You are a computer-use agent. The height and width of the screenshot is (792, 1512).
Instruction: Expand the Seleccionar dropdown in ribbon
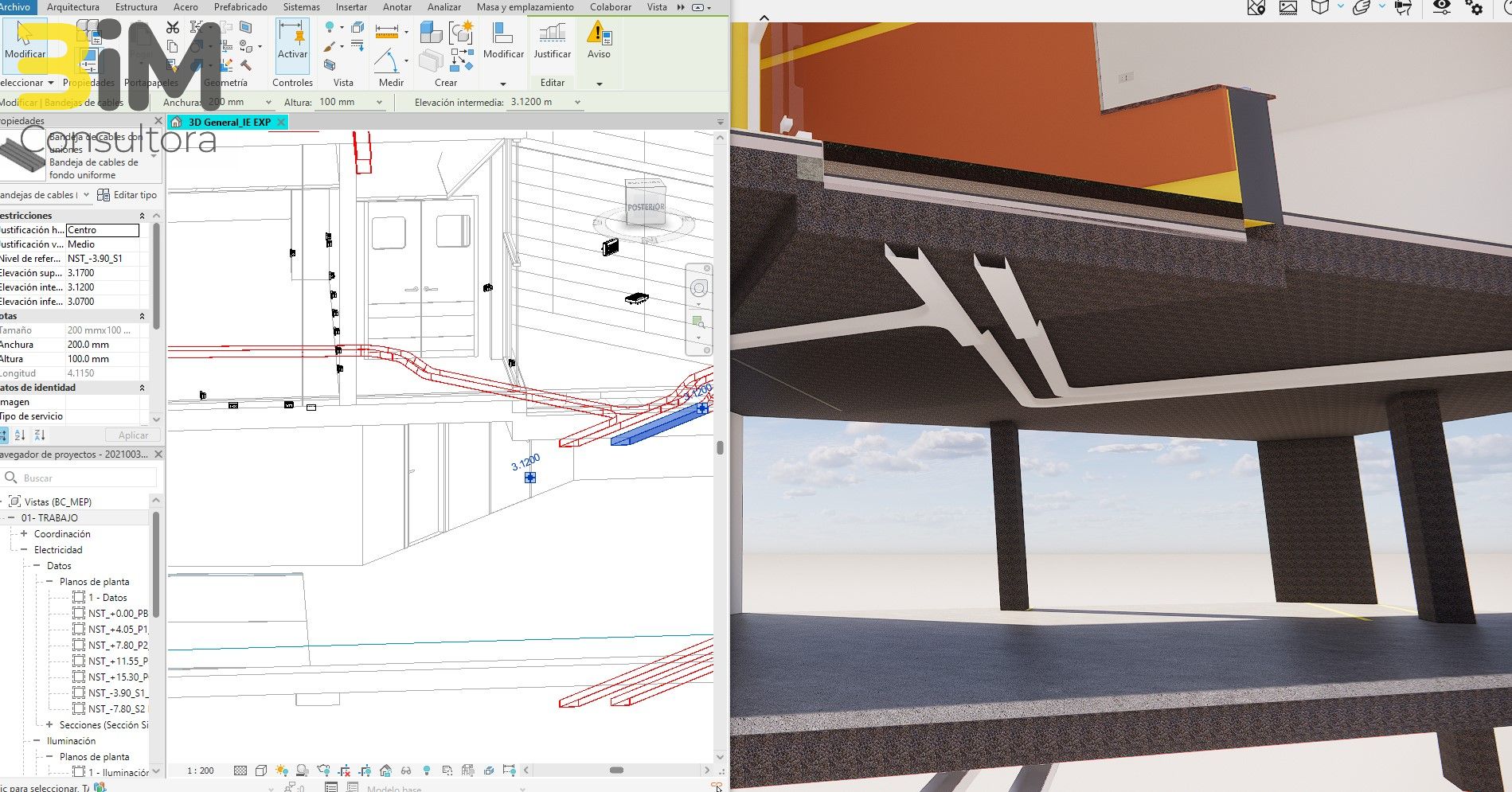28,83
